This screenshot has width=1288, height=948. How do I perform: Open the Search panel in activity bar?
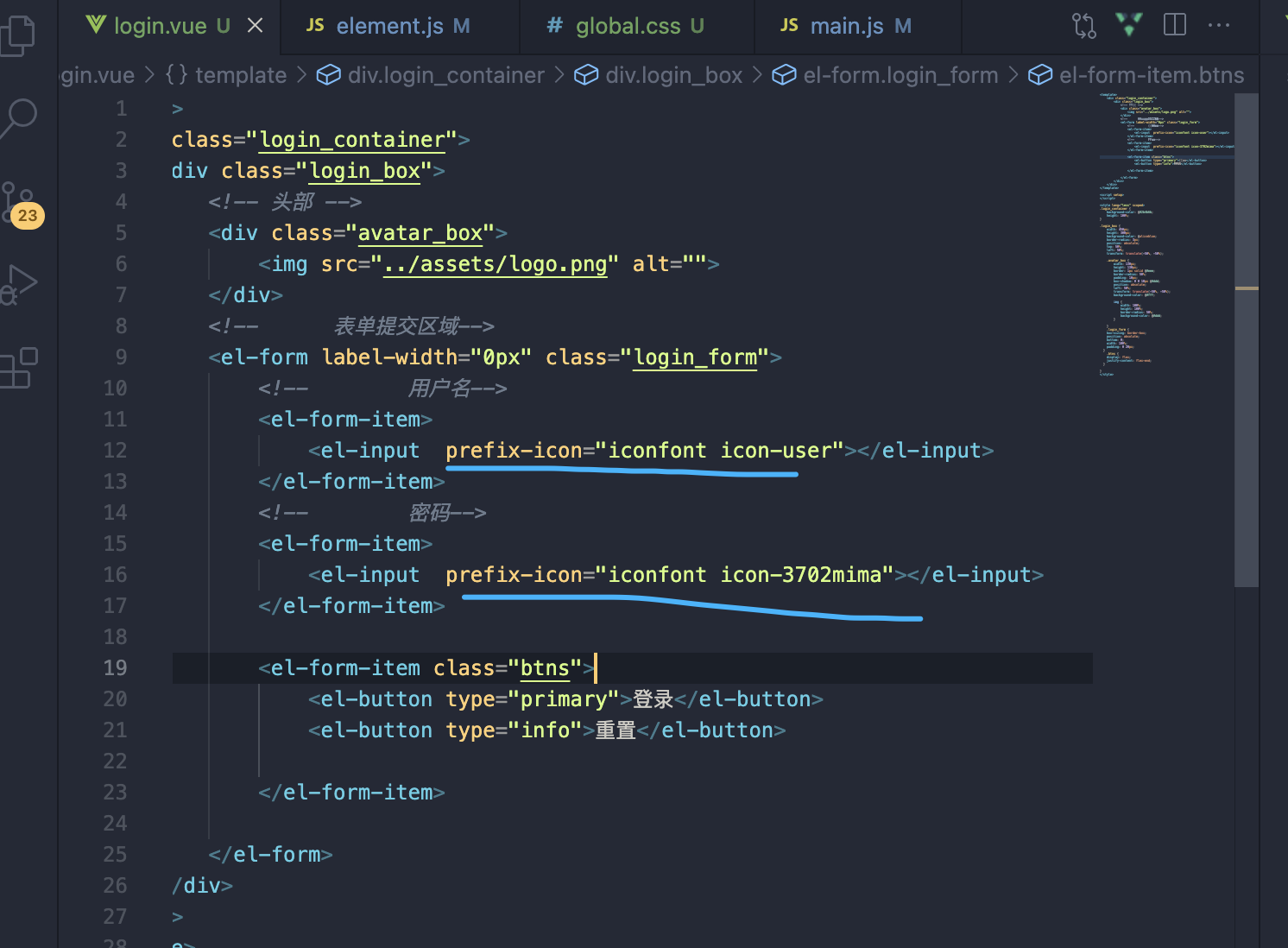point(18,118)
